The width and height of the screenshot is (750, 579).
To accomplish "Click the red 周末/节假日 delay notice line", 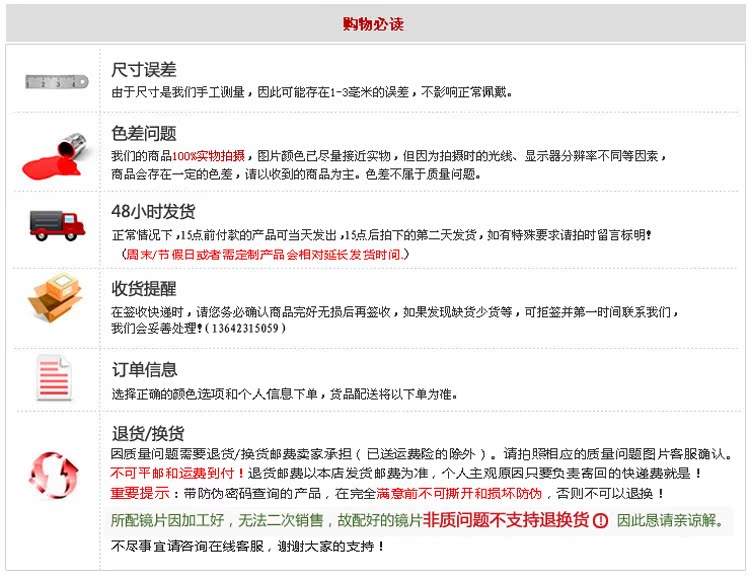I will pos(265,255).
